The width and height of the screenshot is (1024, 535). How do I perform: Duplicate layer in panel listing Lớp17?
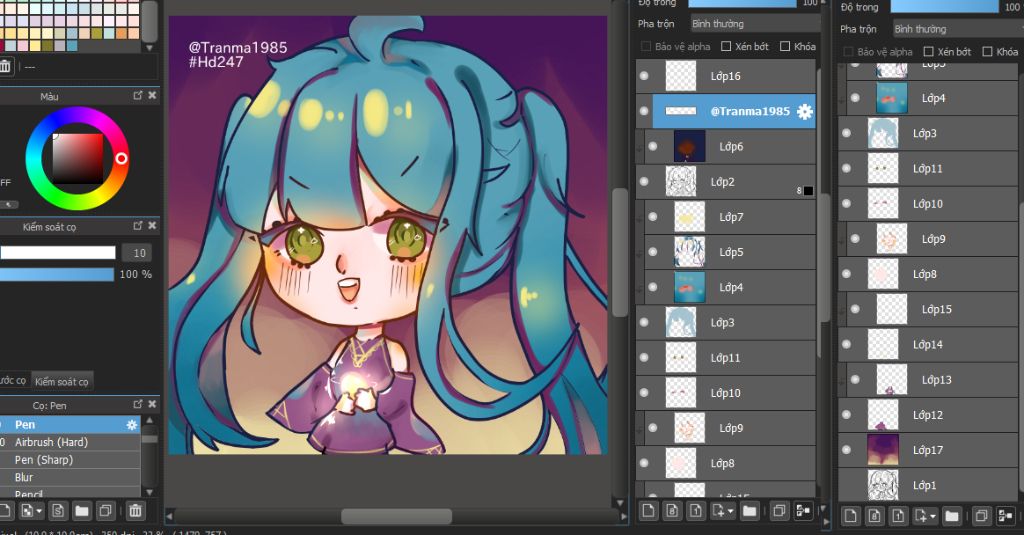tap(982, 516)
